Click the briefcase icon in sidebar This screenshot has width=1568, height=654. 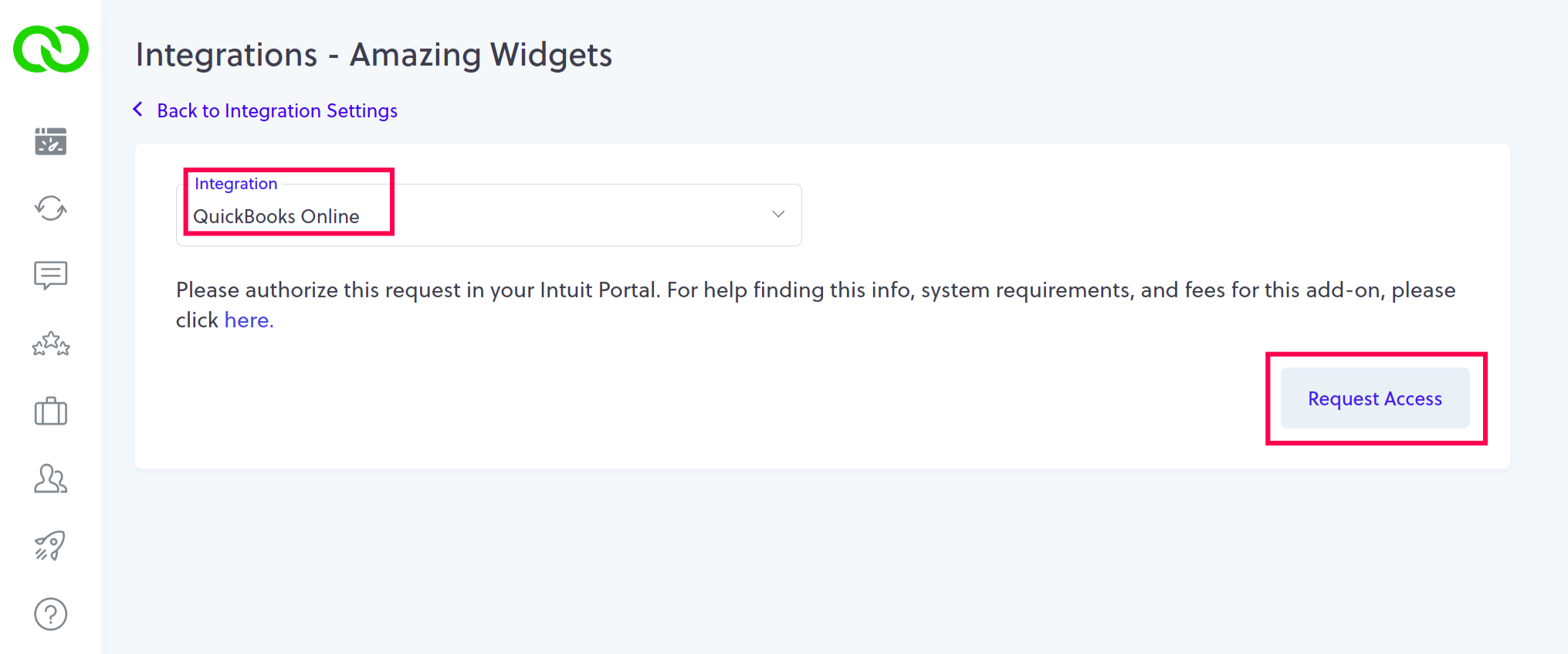pos(51,412)
